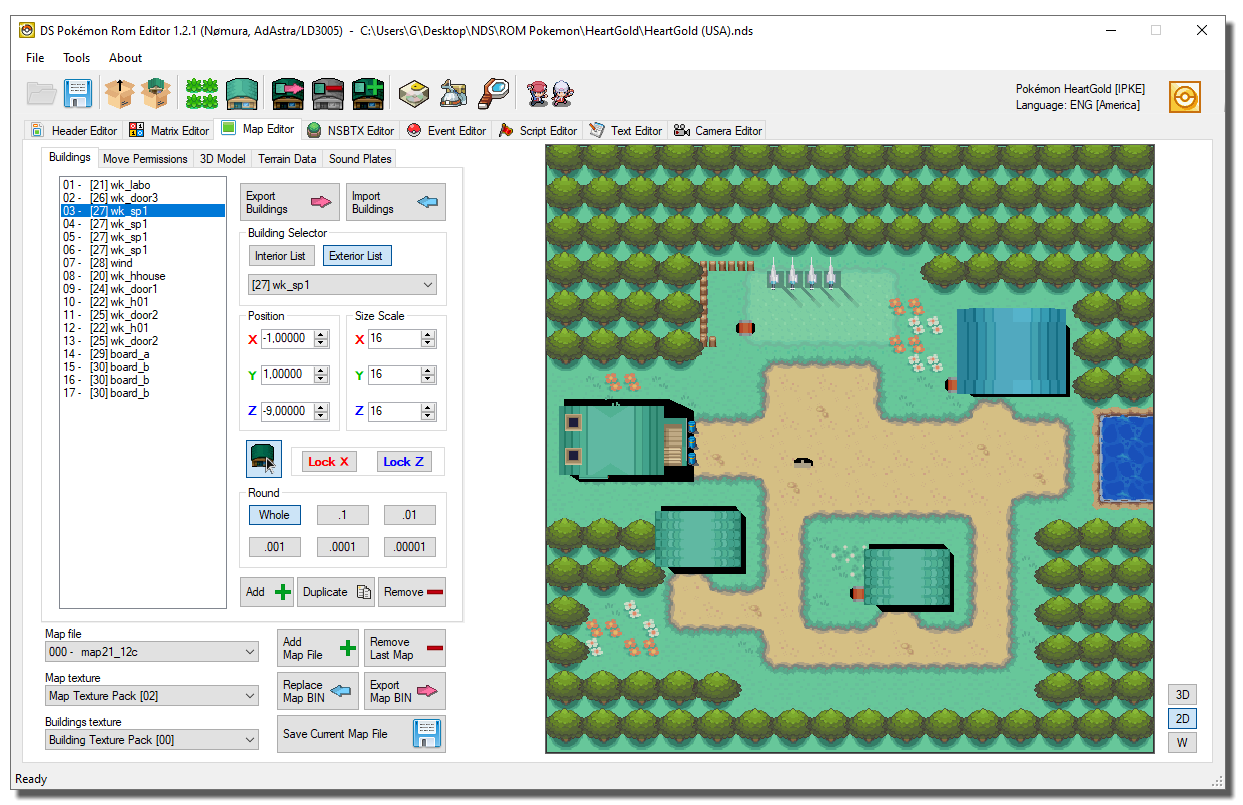Image resolution: width=1243 pixels, height=805 pixels.
Task: Click the Position X value field
Action: coord(287,339)
